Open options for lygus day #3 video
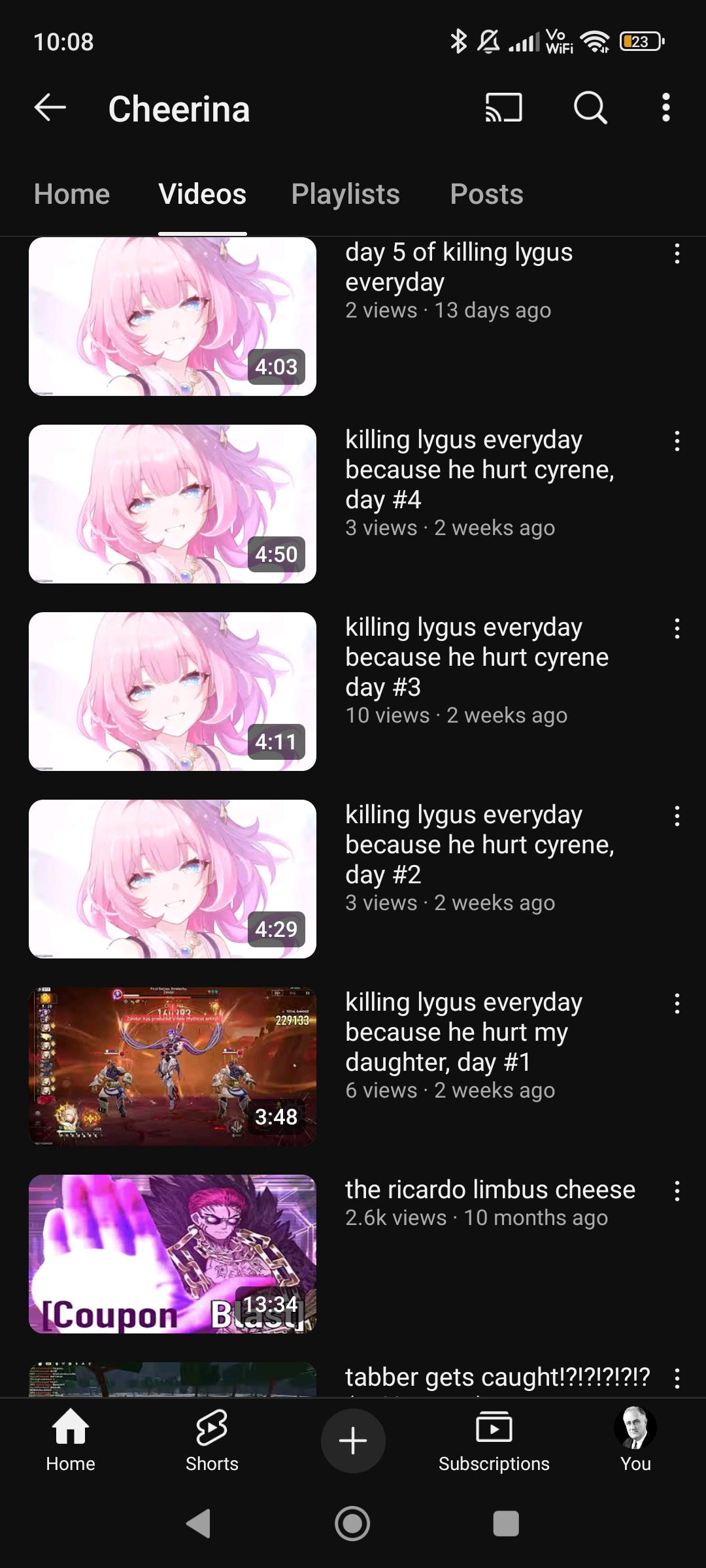Image resolution: width=706 pixels, height=1568 pixels. pyautogui.click(x=677, y=629)
